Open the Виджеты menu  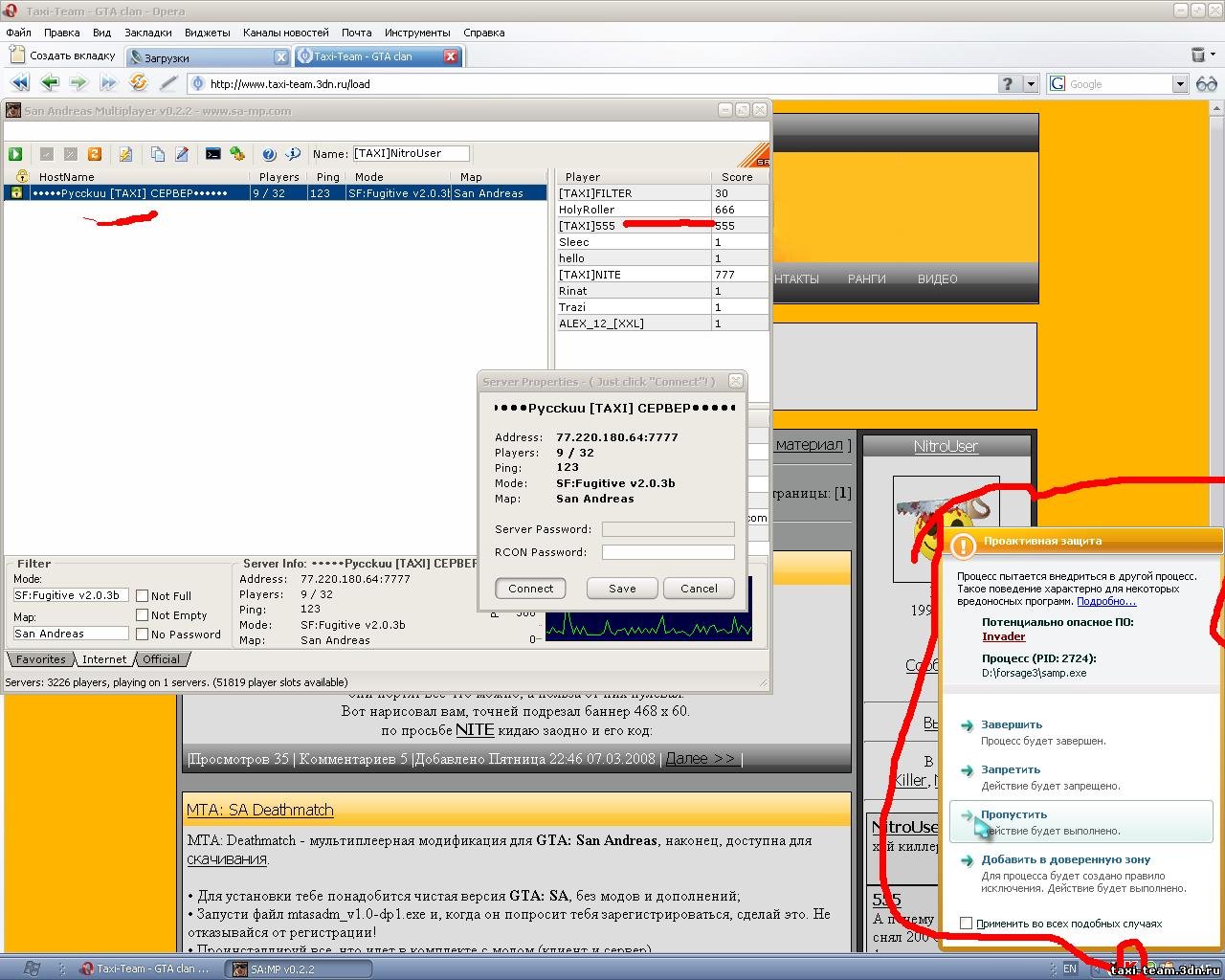click(x=208, y=33)
